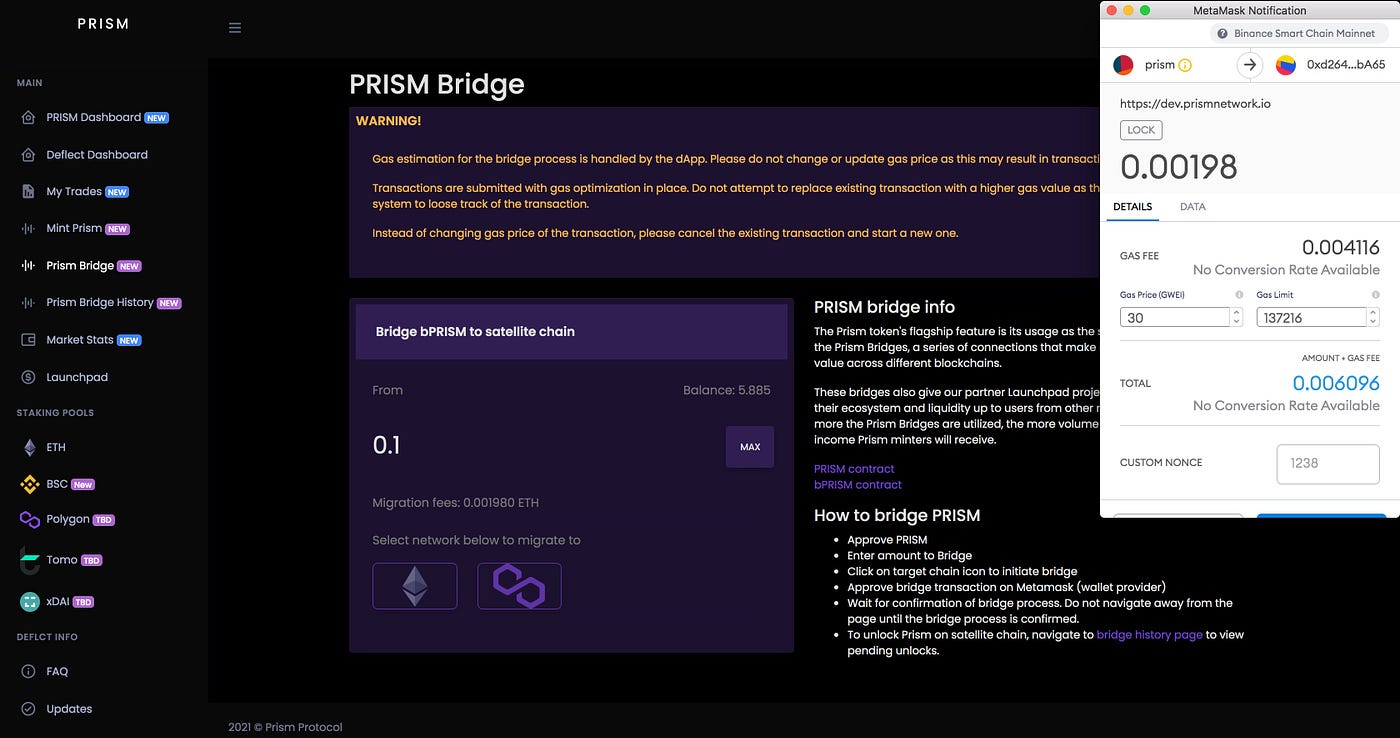Open Prism Bridge History menu item
Viewport: 1400px width, 738px height.
[101, 302]
